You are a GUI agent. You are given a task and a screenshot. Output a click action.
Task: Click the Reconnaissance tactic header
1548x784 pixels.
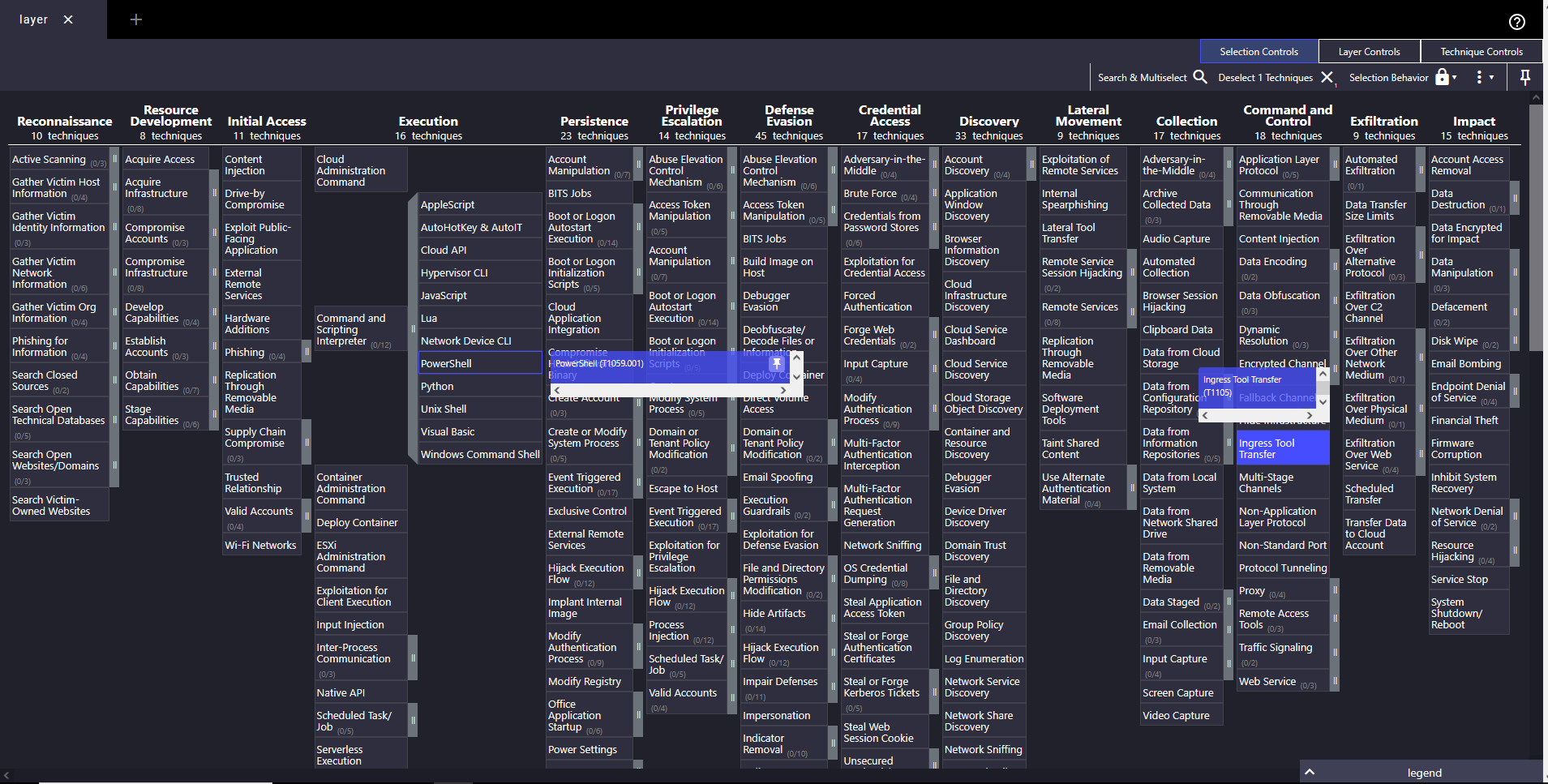point(65,121)
